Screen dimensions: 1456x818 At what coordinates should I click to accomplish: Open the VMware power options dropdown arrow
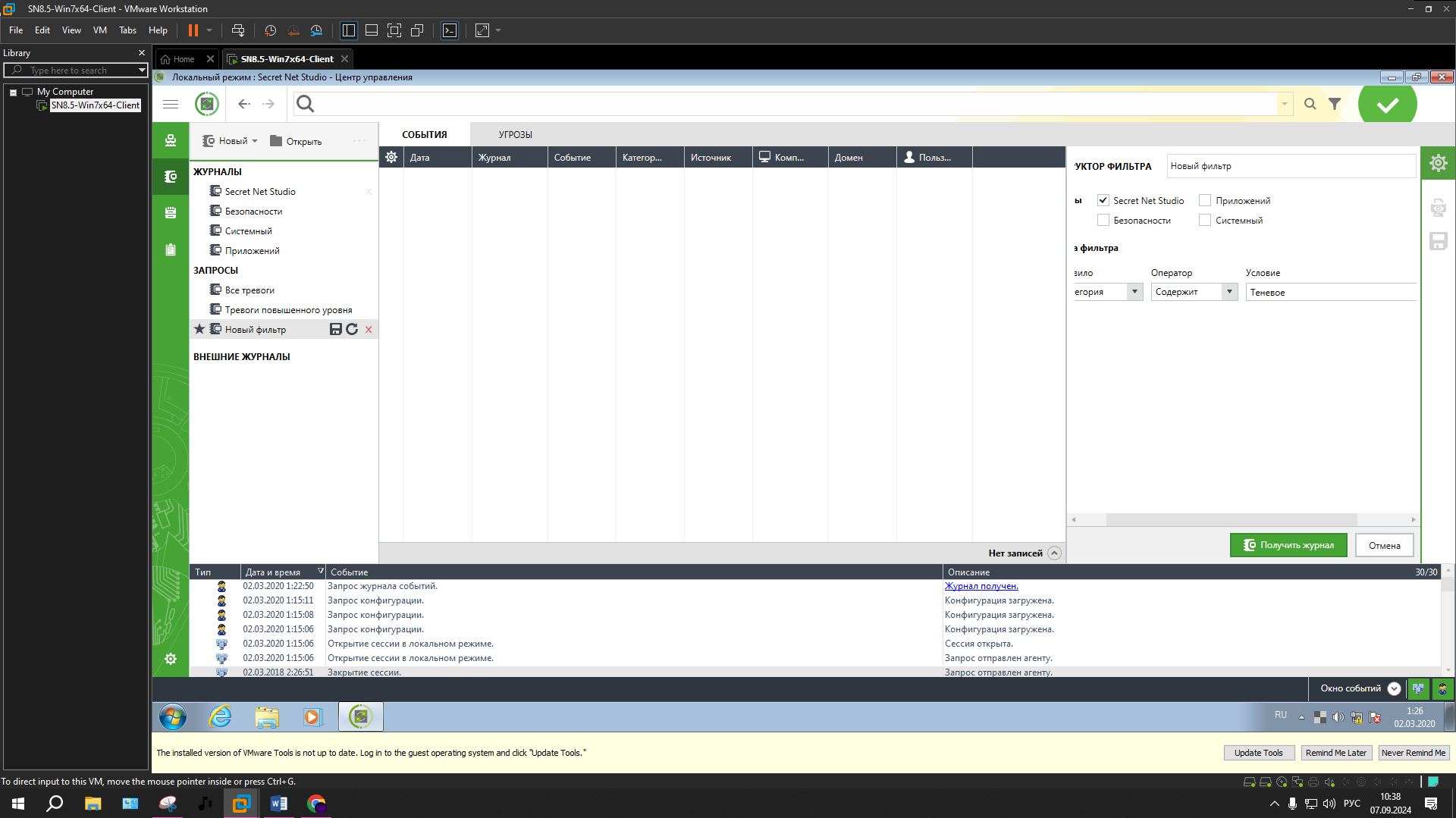point(209,30)
